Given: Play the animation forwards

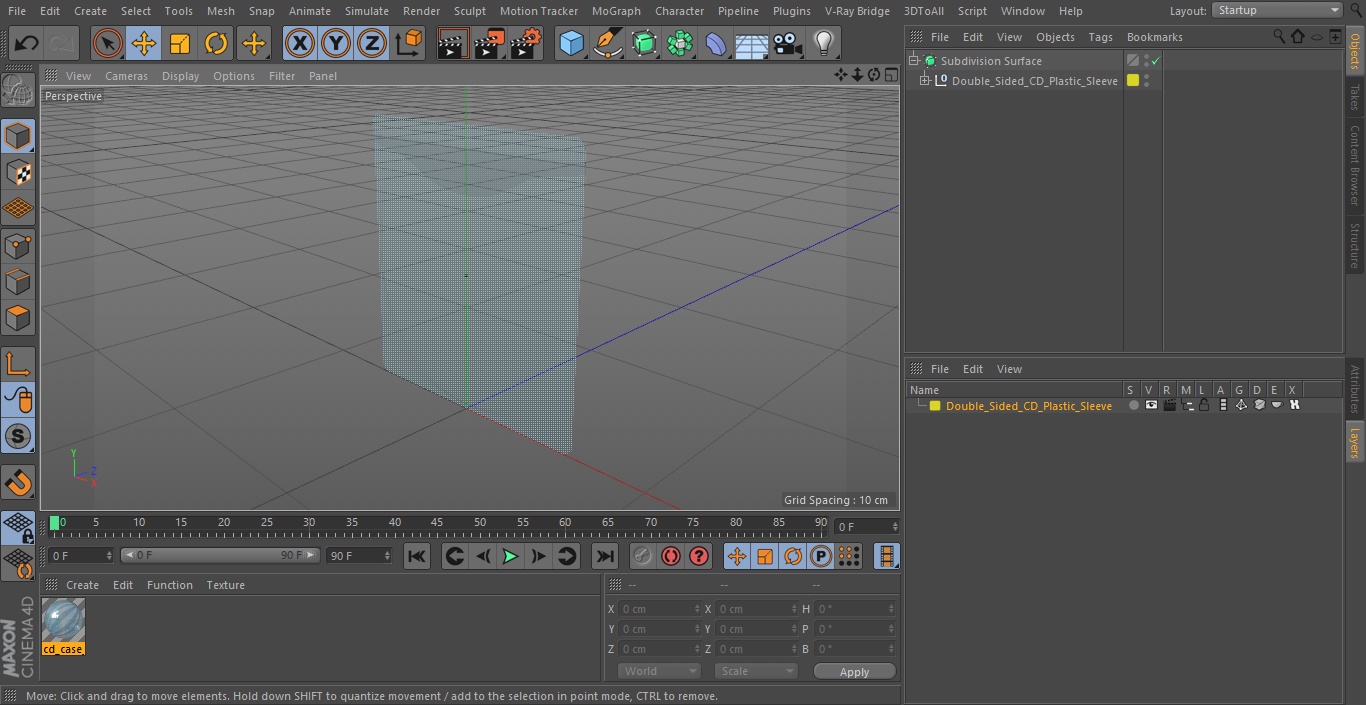Looking at the screenshot, I should pos(510,556).
